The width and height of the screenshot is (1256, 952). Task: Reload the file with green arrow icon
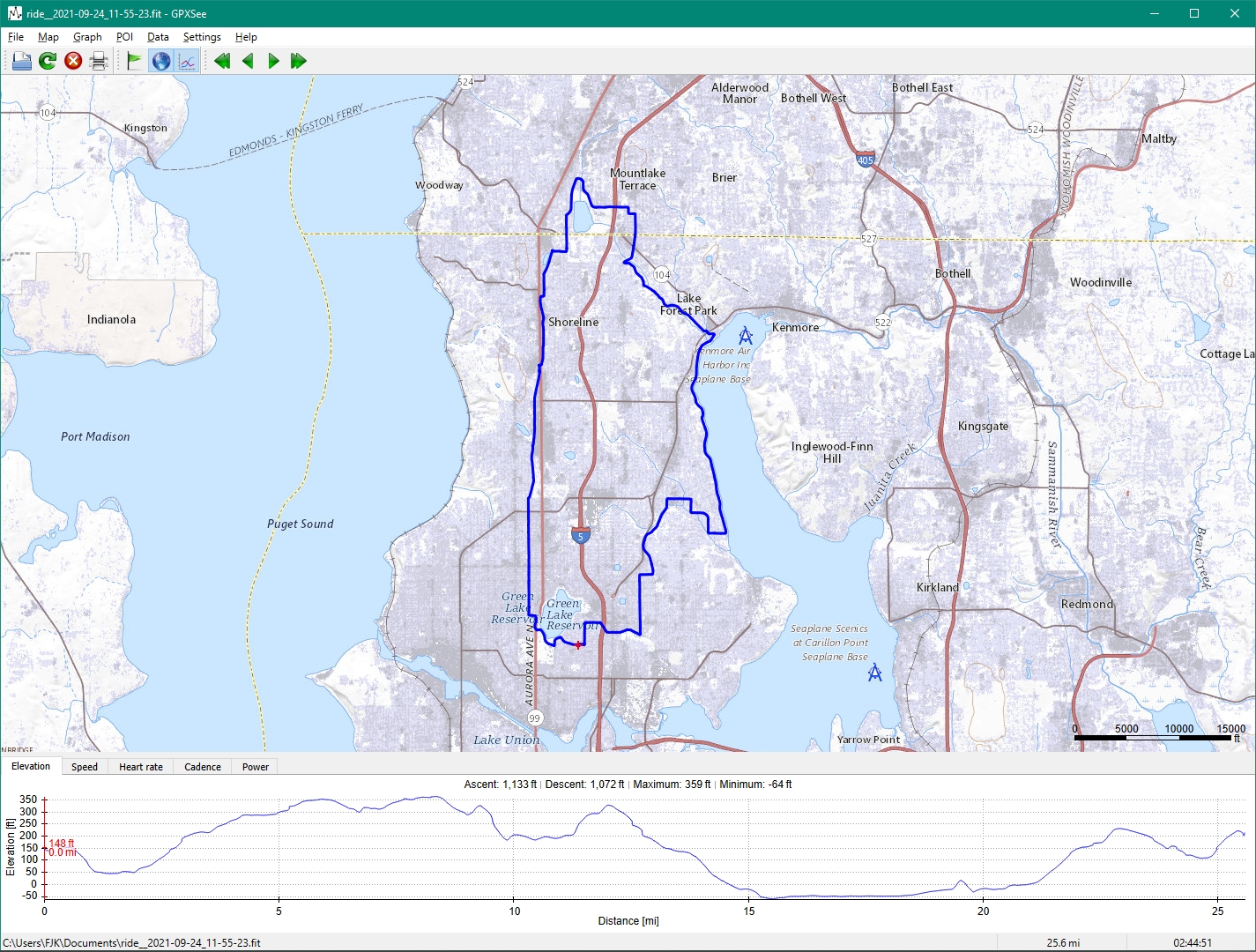click(48, 61)
